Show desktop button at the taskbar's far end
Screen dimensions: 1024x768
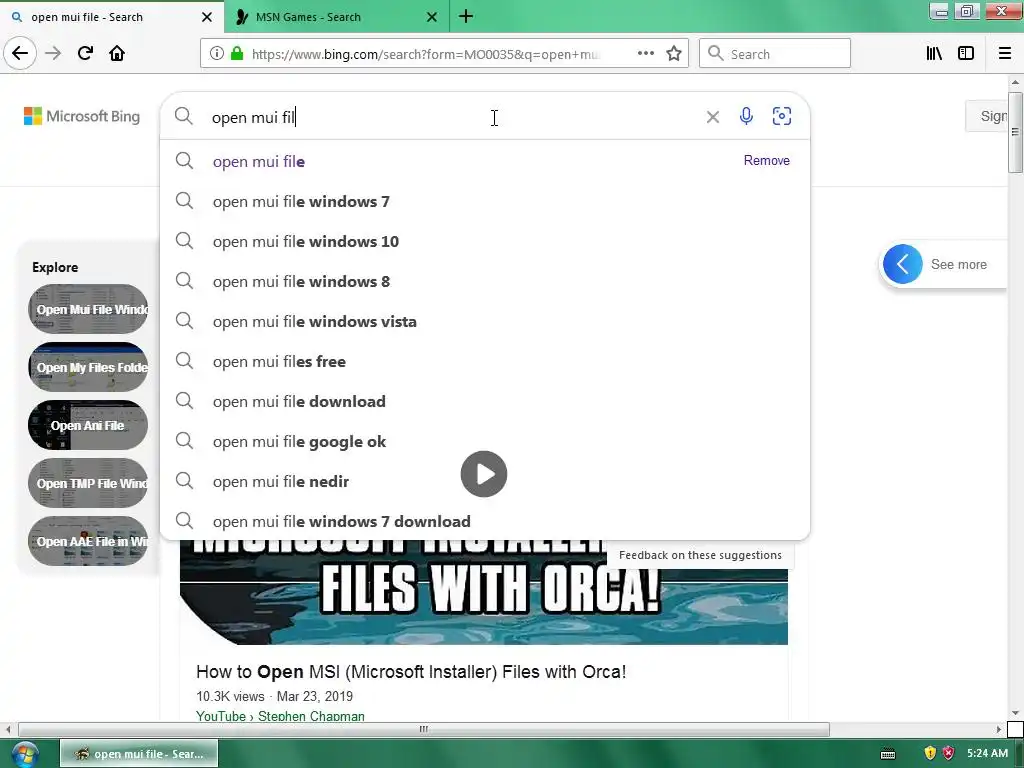(x=1017, y=754)
